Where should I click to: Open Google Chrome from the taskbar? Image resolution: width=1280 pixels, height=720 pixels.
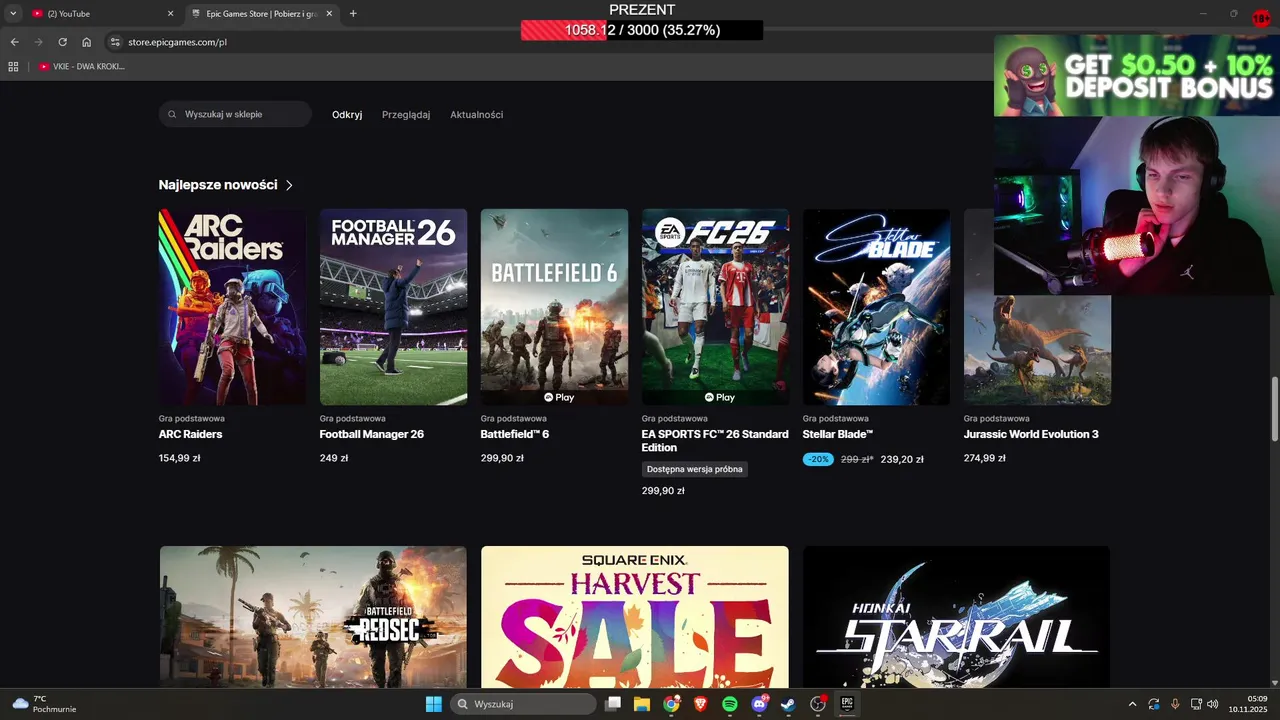[x=671, y=704]
